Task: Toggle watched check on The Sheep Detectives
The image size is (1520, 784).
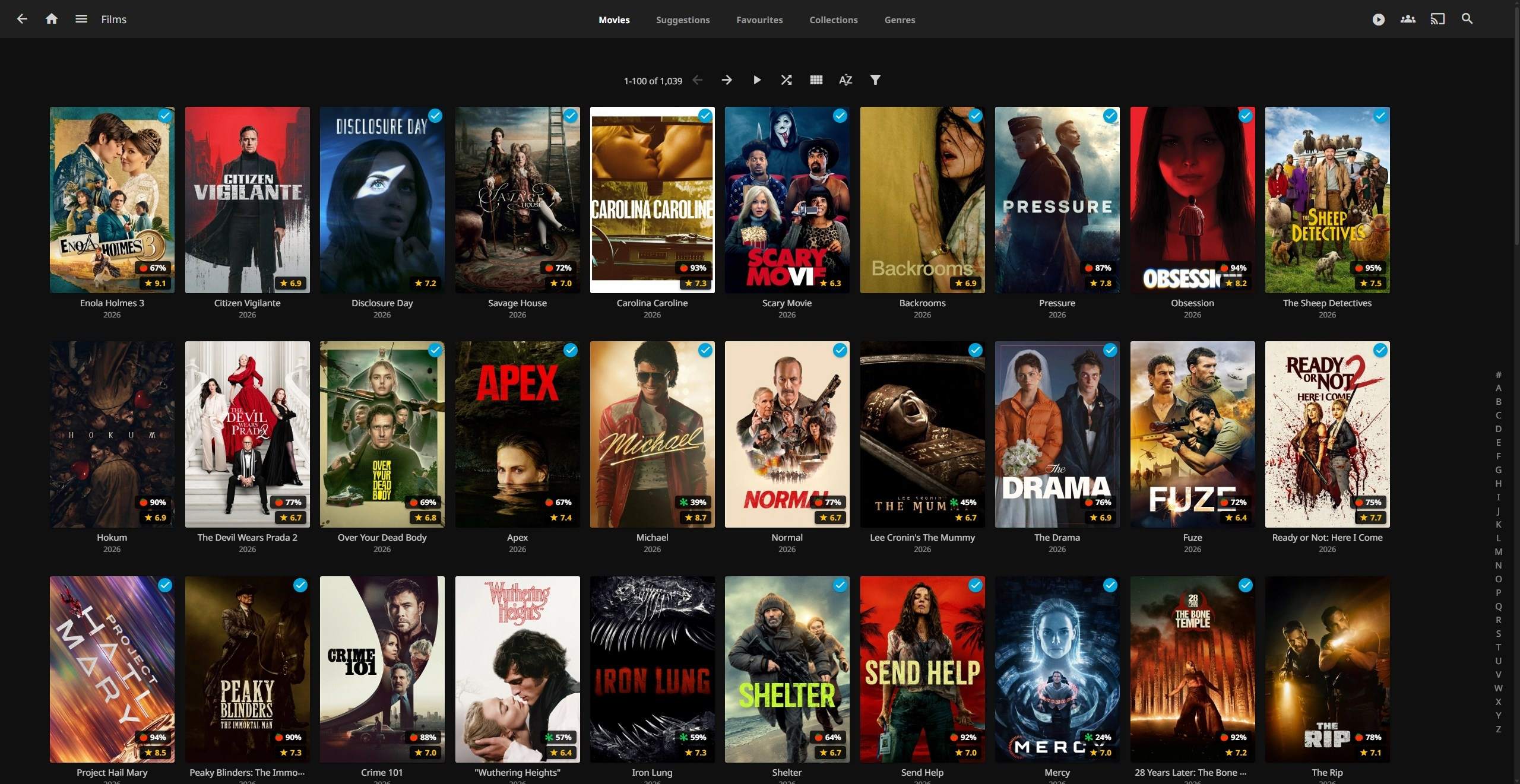Action: 1380,116
